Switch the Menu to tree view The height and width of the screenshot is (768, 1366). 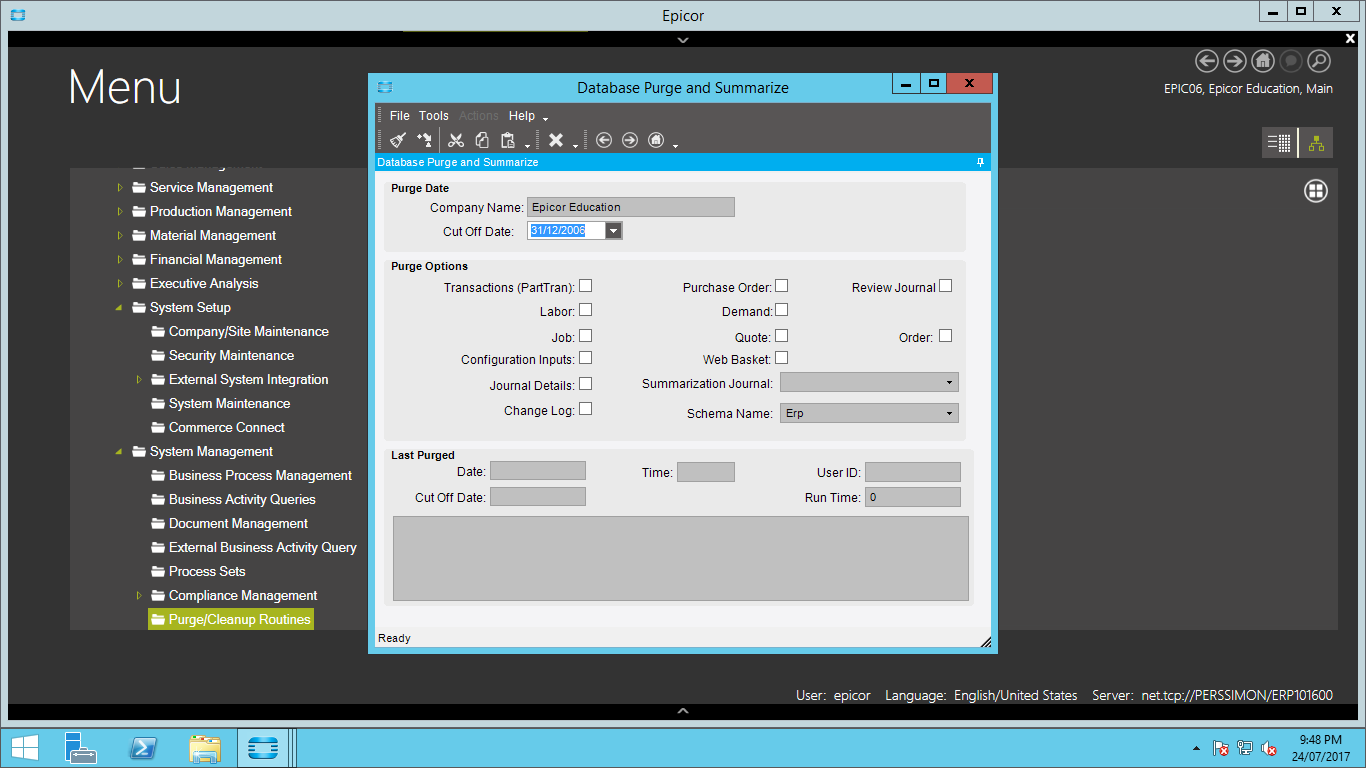[1316, 143]
